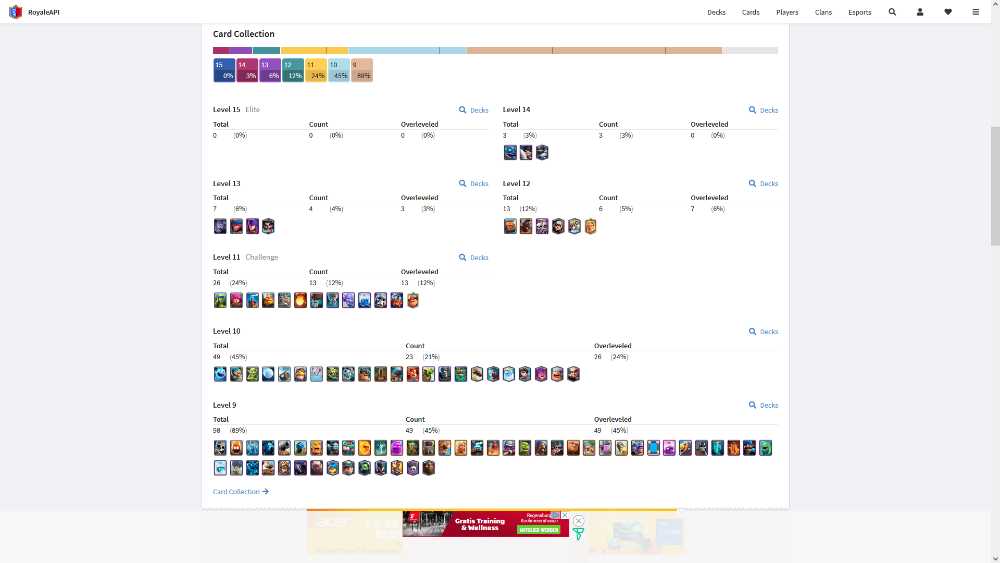Open Decks search for Level 13
The image size is (1000, 563).
click(473, 184)
